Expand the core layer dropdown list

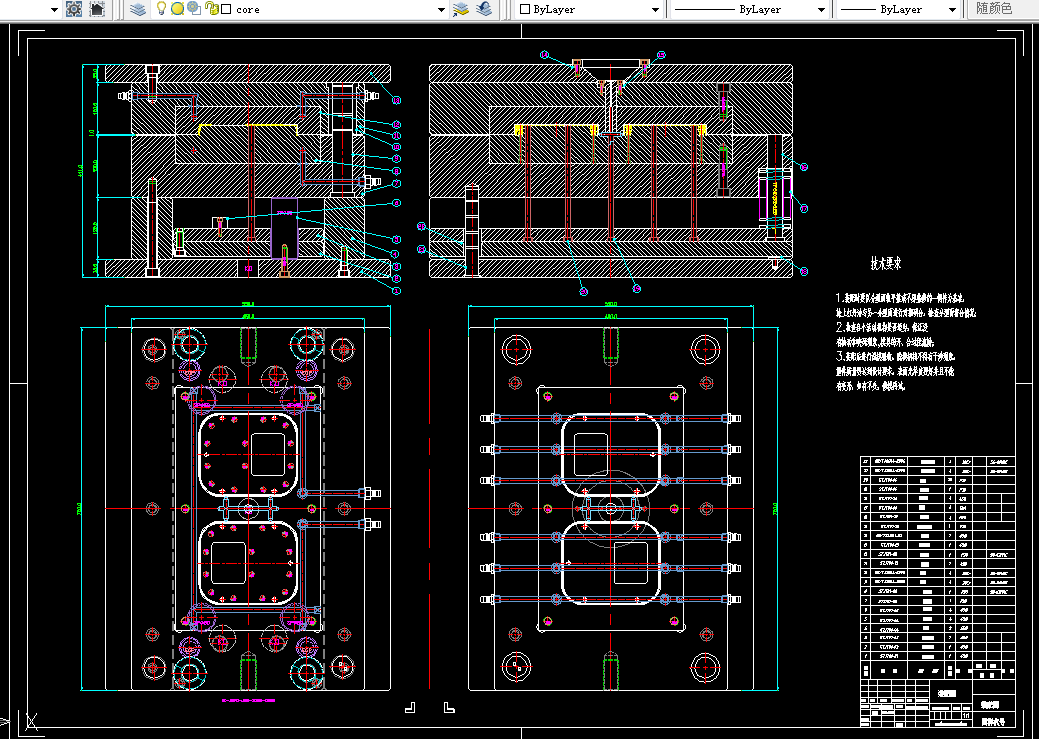click(441, 10)
